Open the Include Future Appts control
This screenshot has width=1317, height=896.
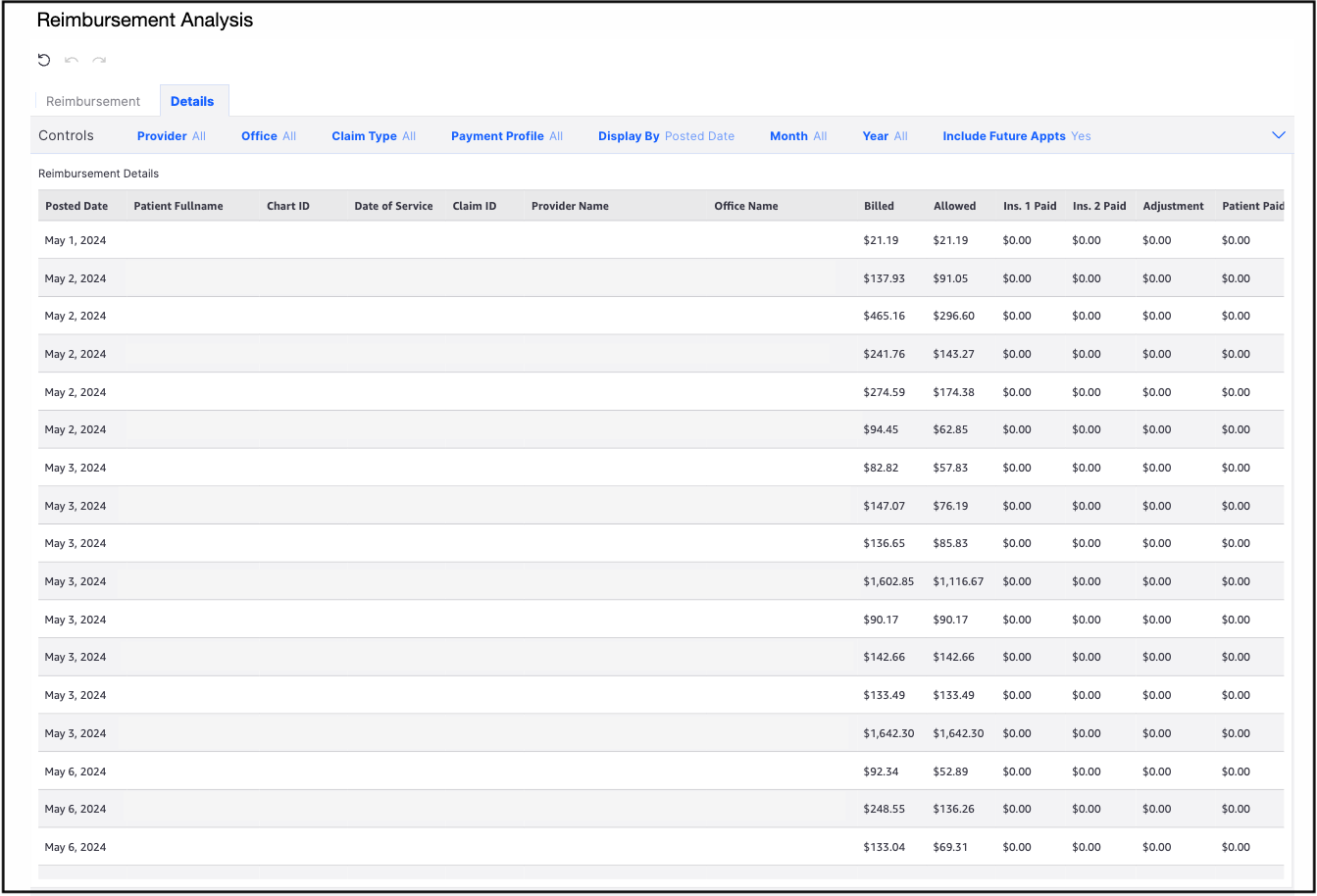[x=1017, y=136]
